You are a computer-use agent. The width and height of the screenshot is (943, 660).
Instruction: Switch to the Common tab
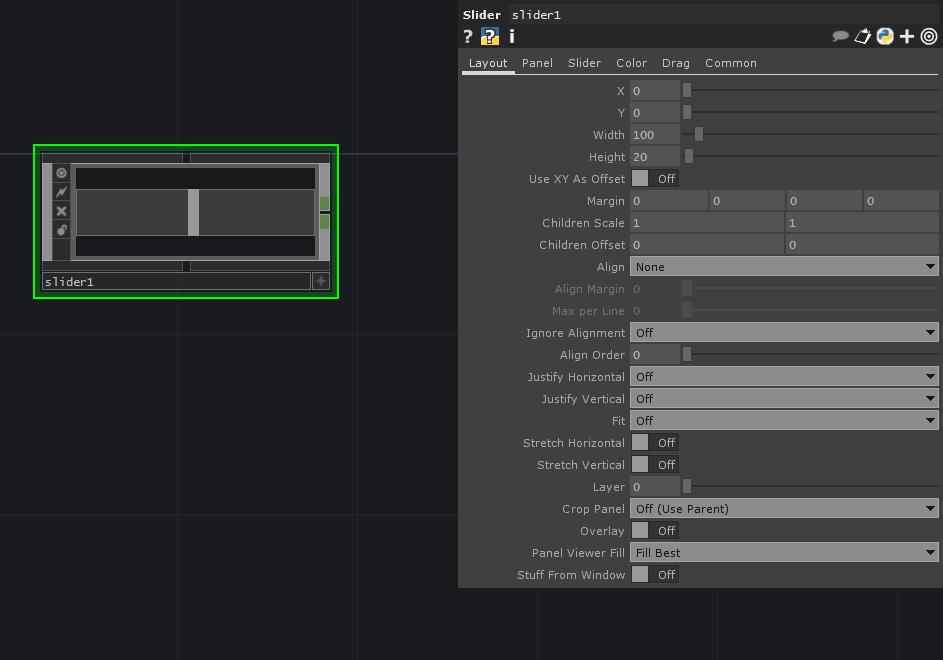[730, 63]
